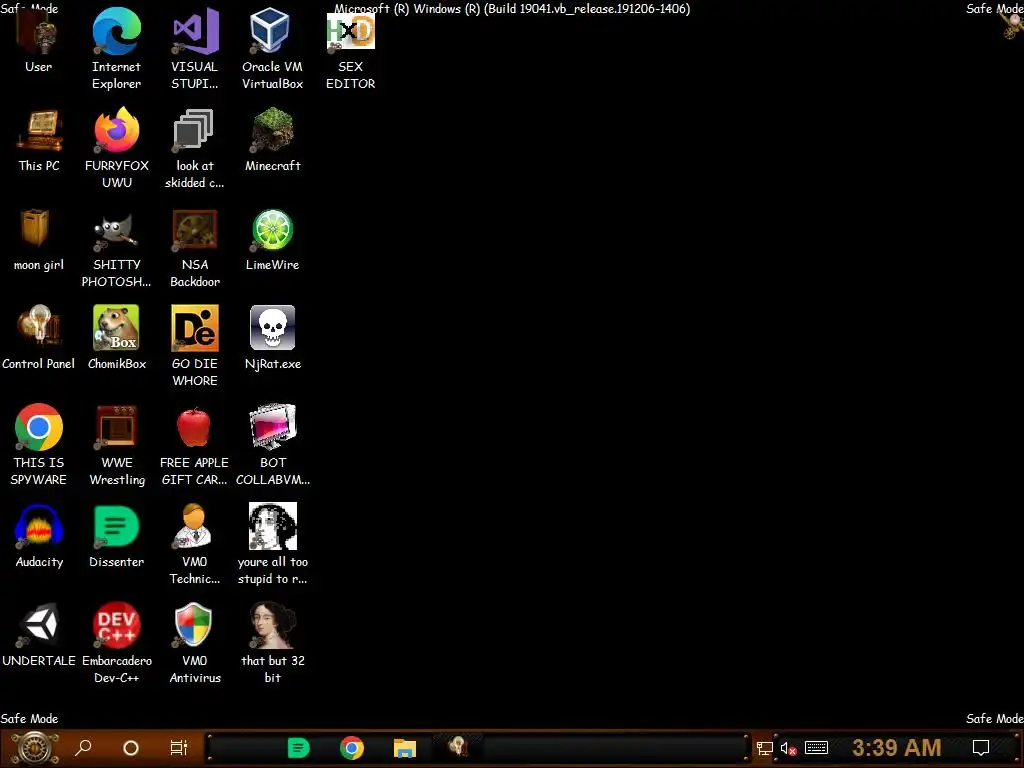
Task: Open File Explorer from the taskbar
Action: 405,748
